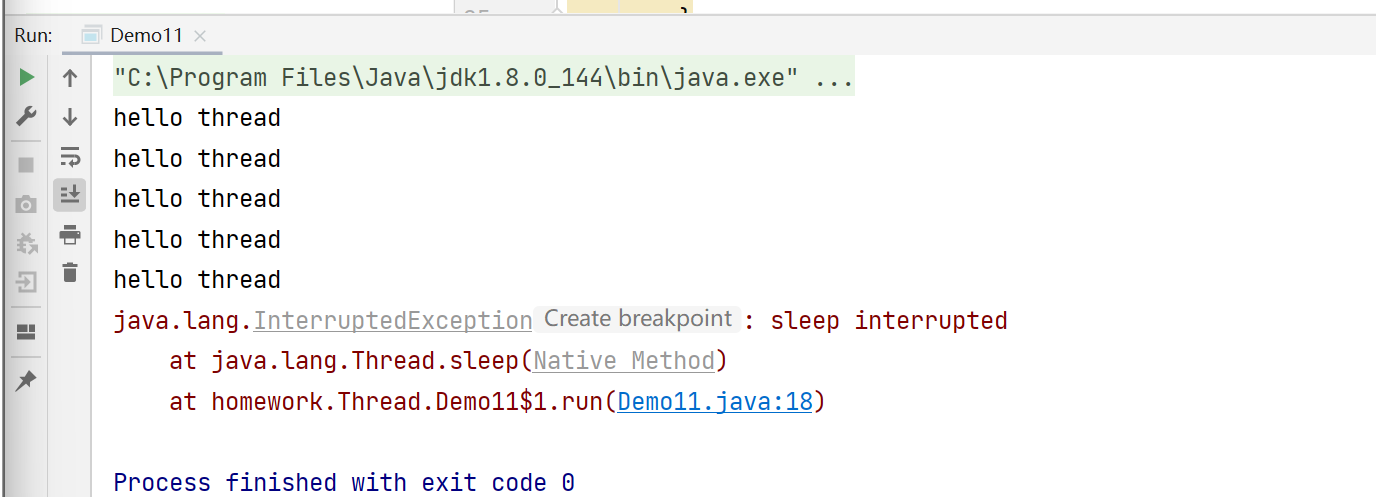Screen dimensions: 1376x497
Task: Click the 'sleep interrupted' message text
Action: 889,321
